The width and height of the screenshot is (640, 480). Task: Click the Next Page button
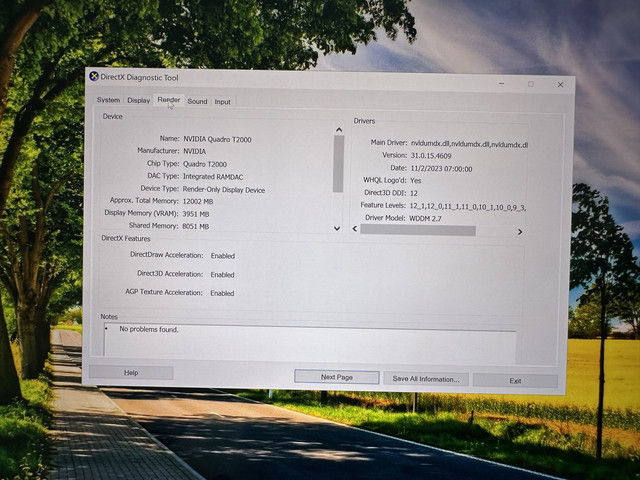coord(337,377)
